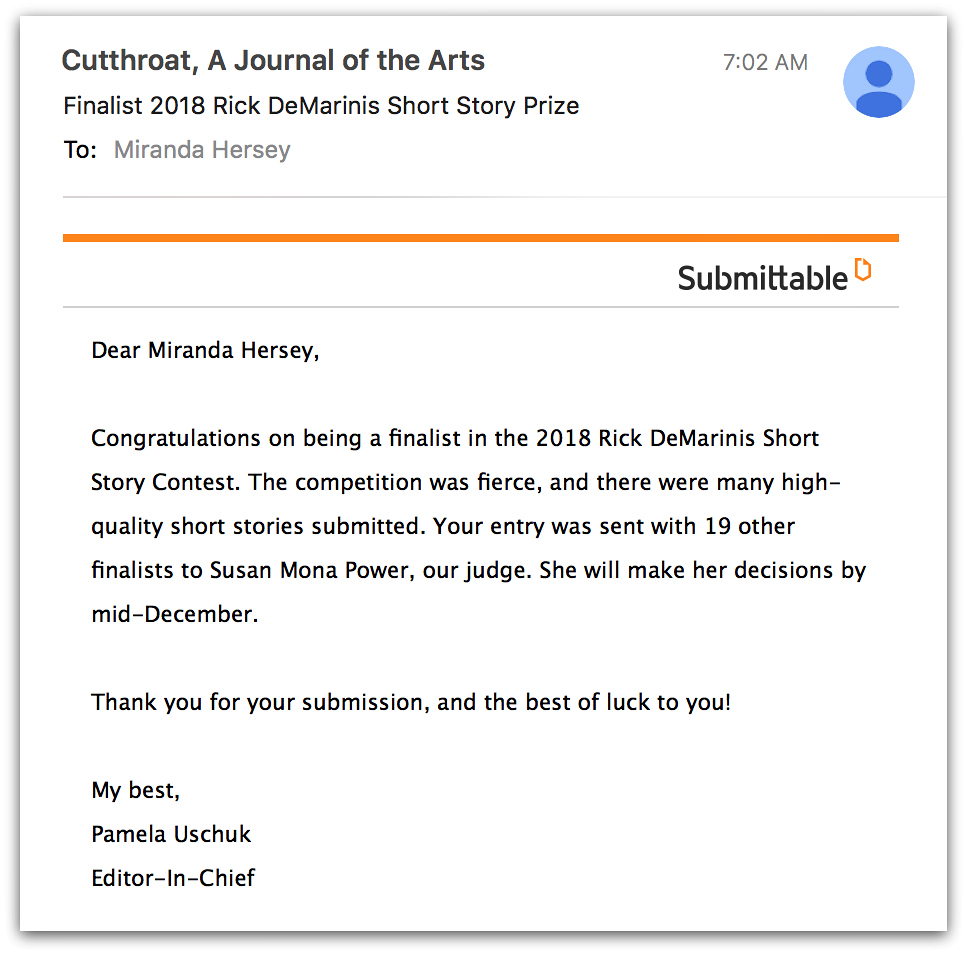The image size is (967, 955).
Task: Select the Editor-In-Chief title
Action: click(172, 878)
